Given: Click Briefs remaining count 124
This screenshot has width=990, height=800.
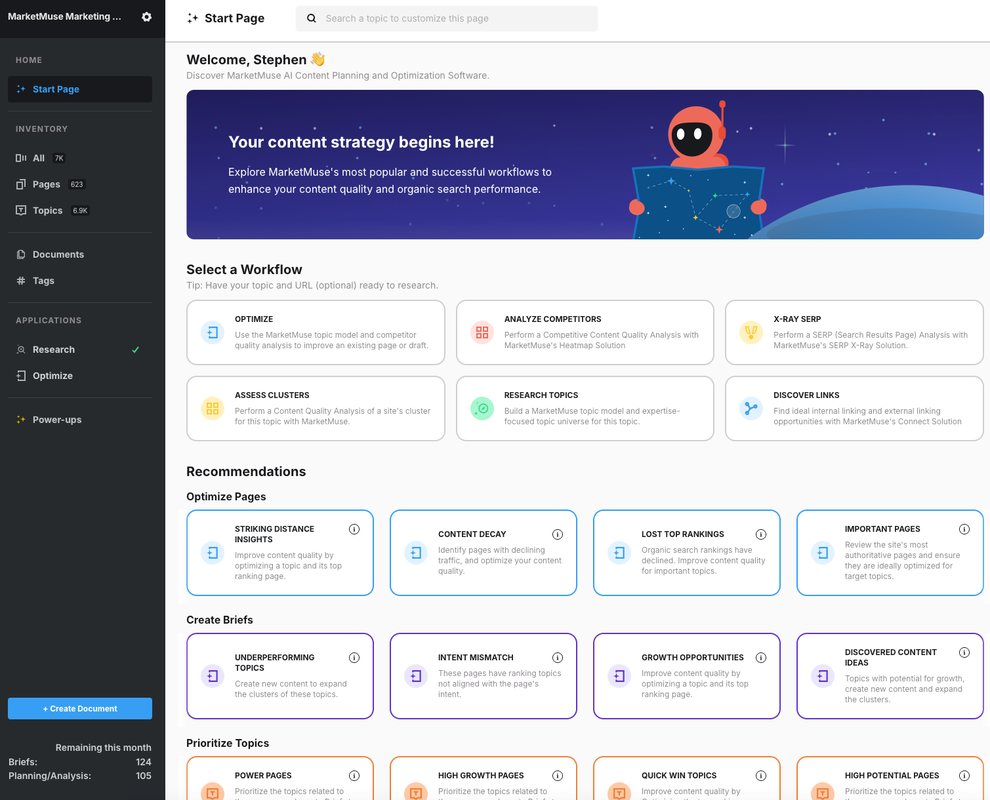Looking at the screenshot, I should click(x=143, y=762).
